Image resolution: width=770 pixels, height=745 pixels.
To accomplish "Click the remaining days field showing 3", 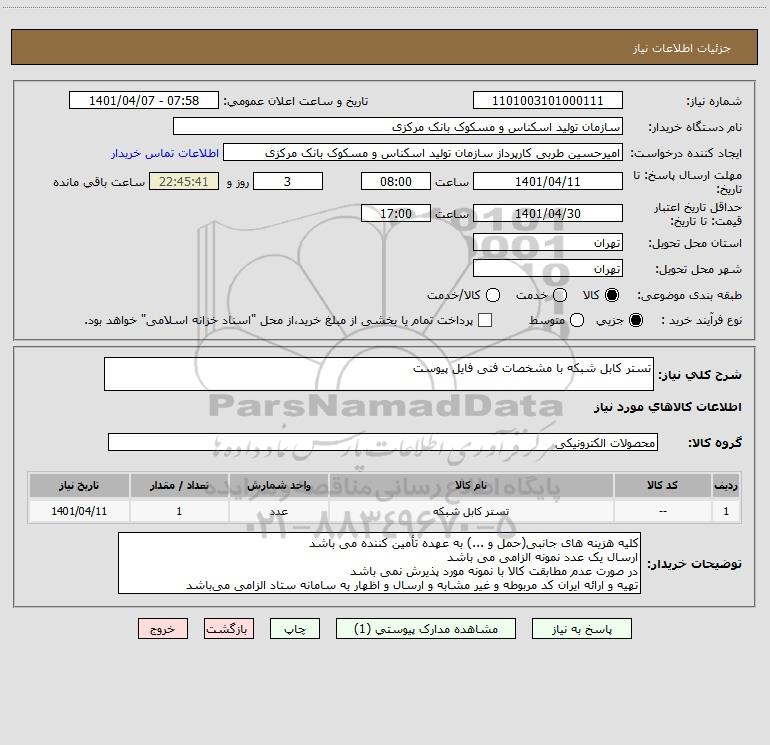I will 288,181.
